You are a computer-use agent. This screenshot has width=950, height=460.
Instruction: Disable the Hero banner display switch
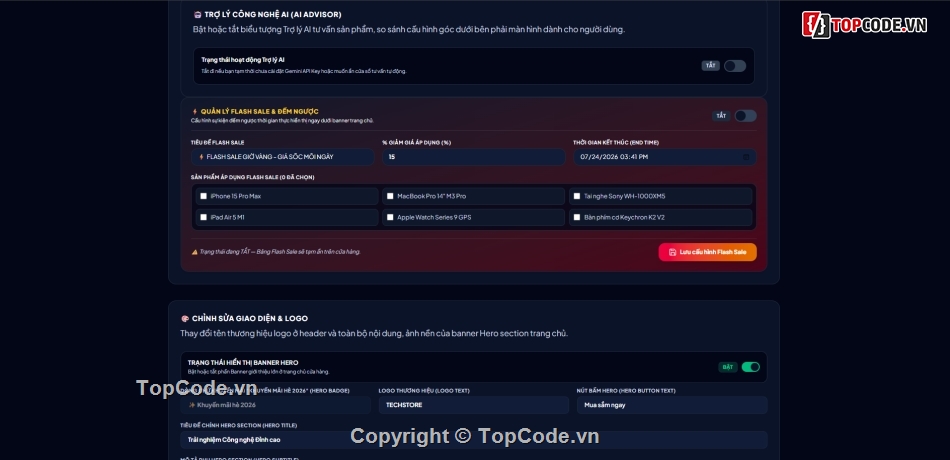click(x=751, y=367)
